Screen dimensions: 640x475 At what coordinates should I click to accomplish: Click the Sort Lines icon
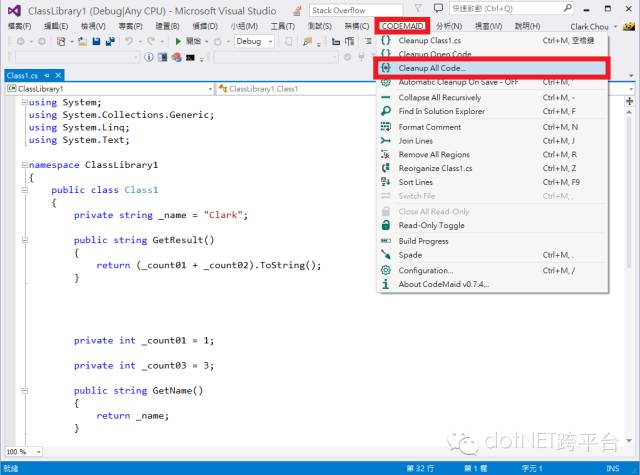pyautogui.click(x=386, y=182)
